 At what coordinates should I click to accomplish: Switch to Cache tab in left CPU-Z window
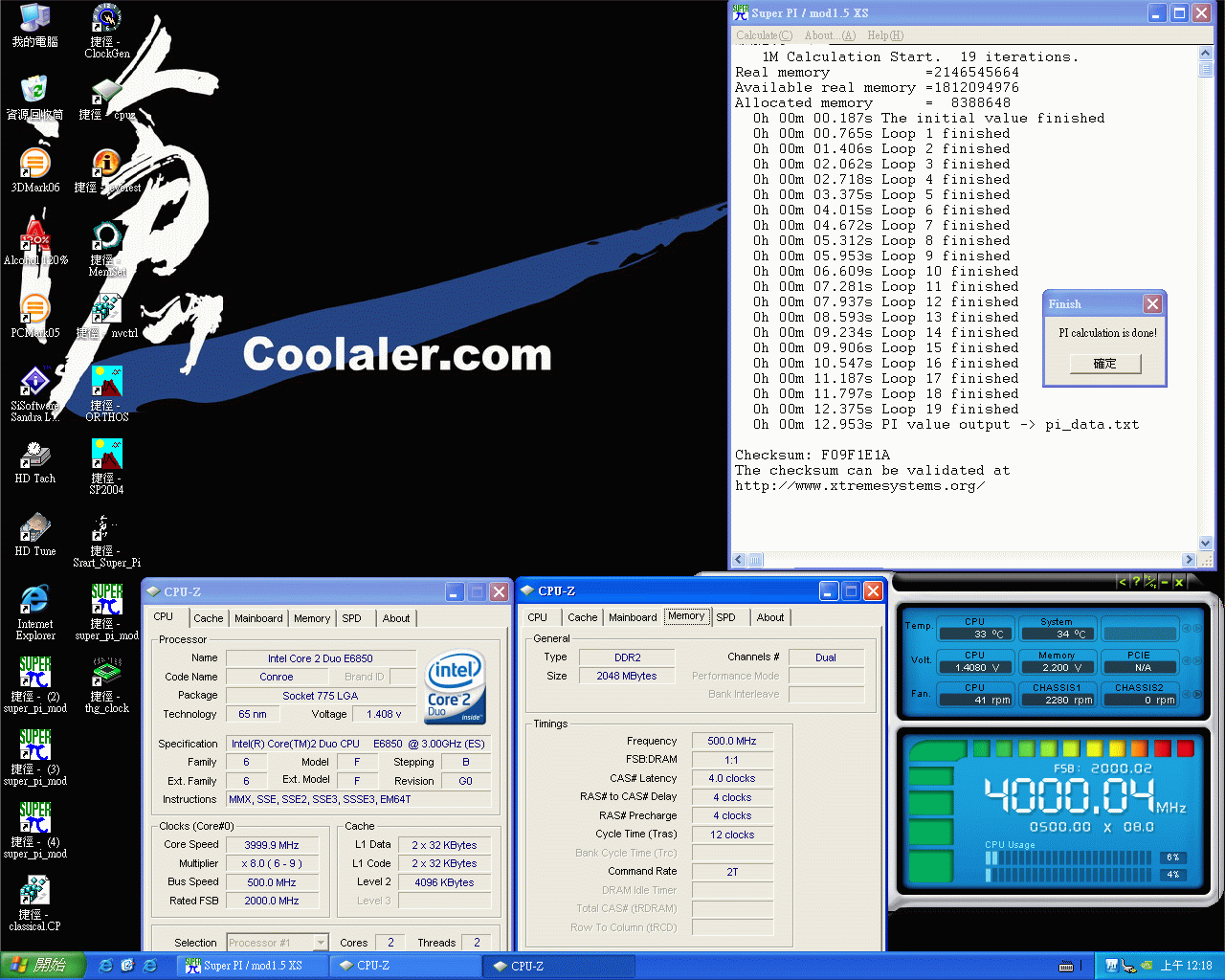coord(209,618)
